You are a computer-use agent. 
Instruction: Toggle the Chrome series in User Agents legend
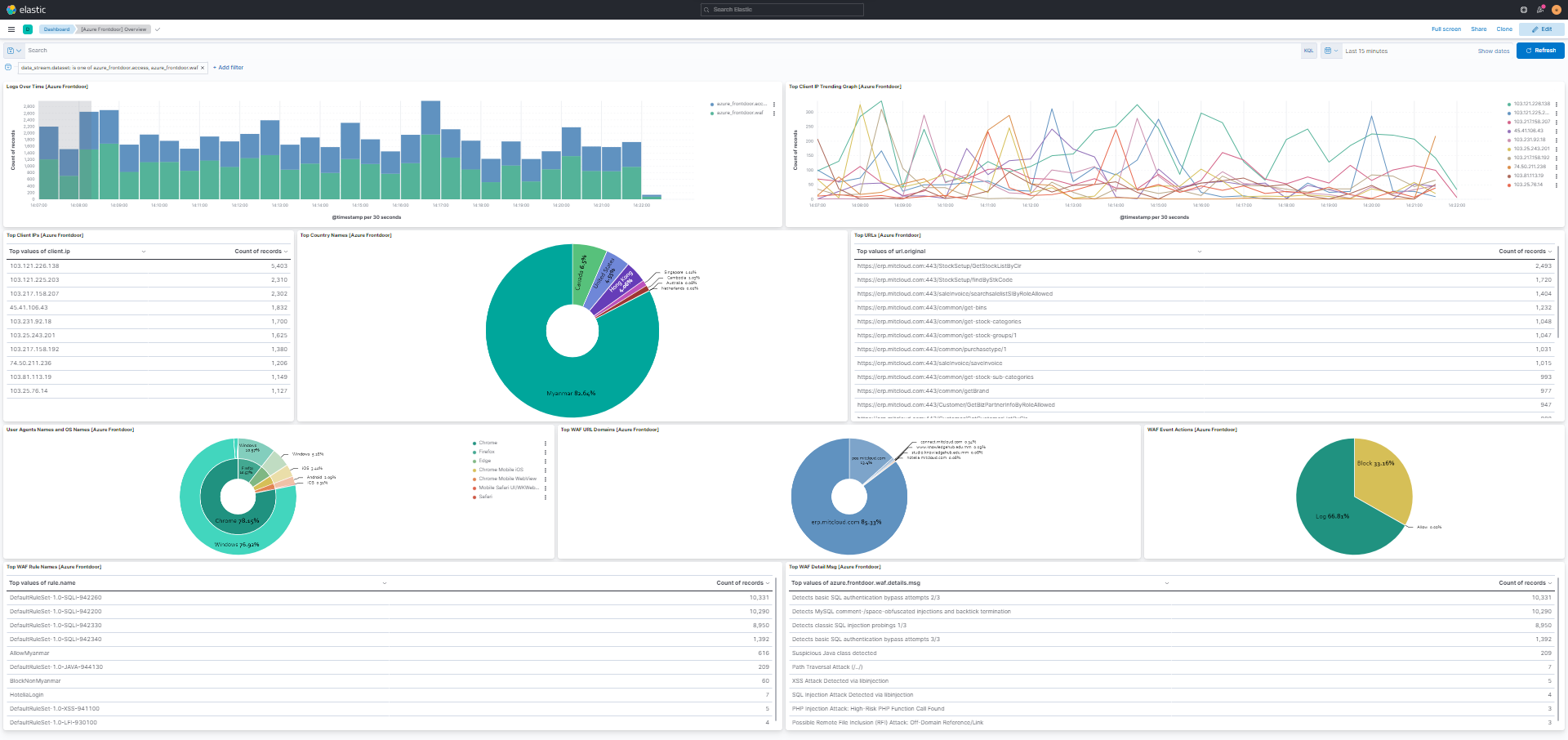click(488, 442)
